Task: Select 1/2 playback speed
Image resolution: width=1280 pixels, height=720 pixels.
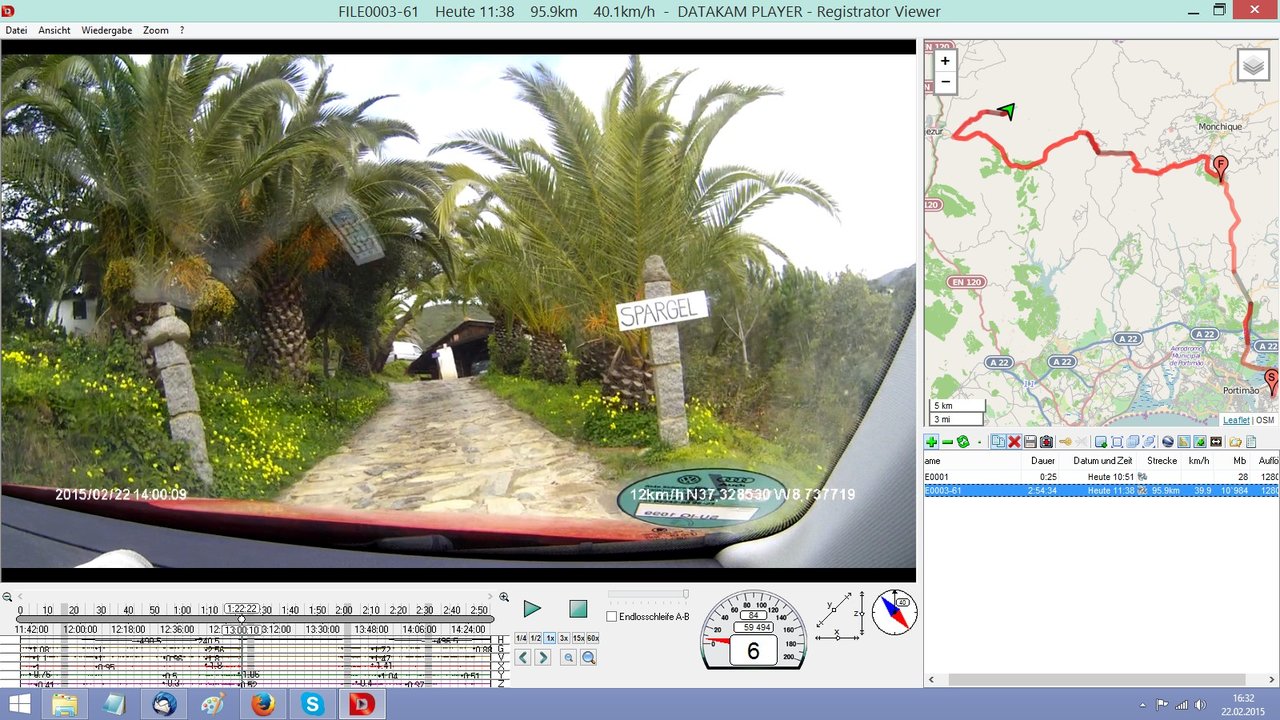Action: pyautogui.click(x=535, y=638)
